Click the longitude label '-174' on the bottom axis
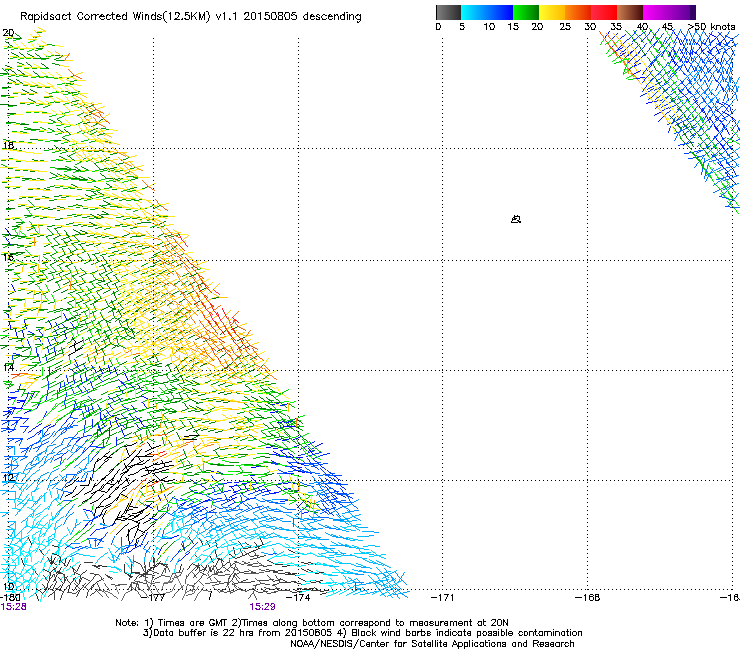Viewport: 740px width, 650px height. point(299,598)
